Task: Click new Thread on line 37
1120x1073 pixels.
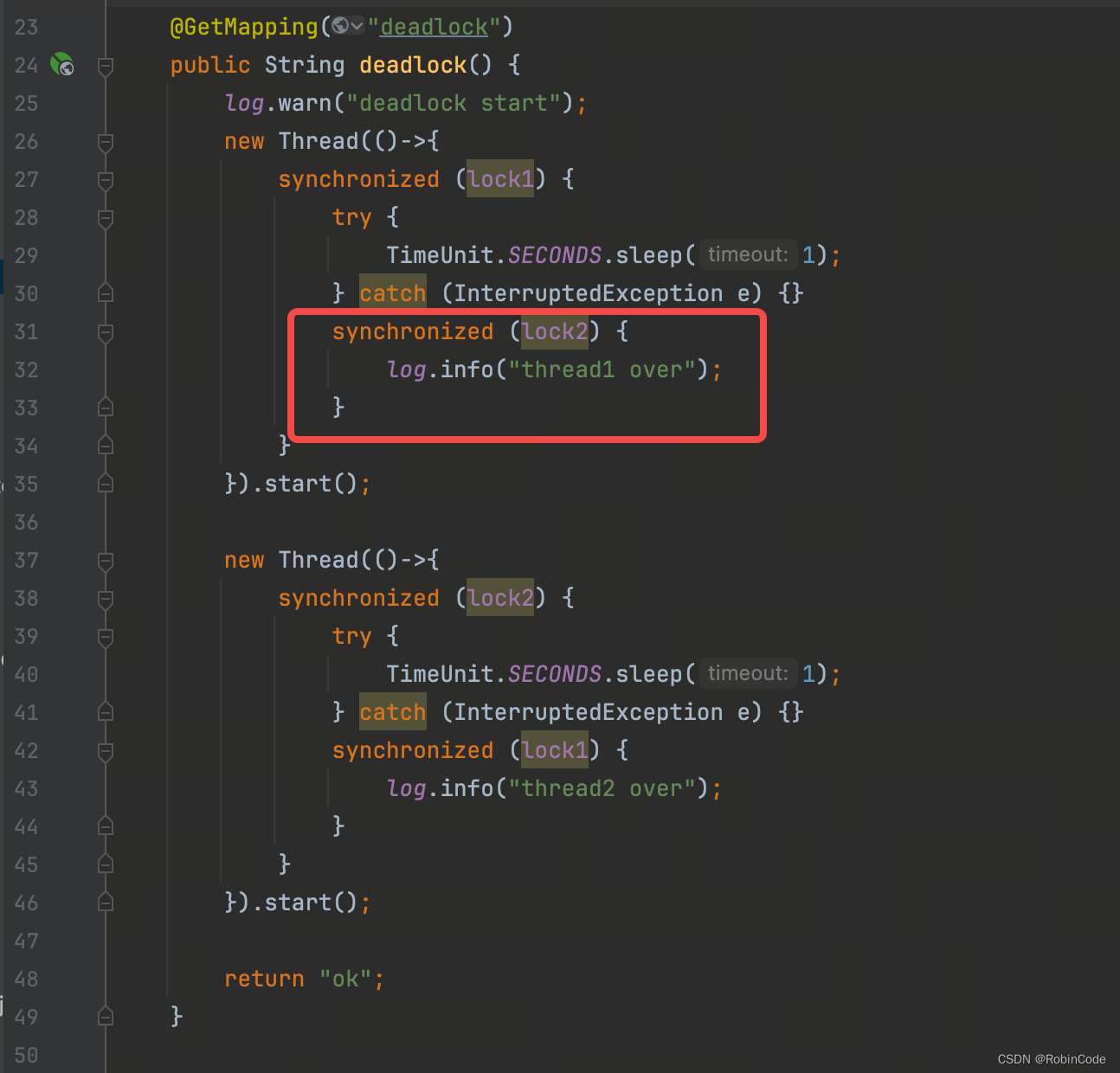Action: click(x=291, y=560)
